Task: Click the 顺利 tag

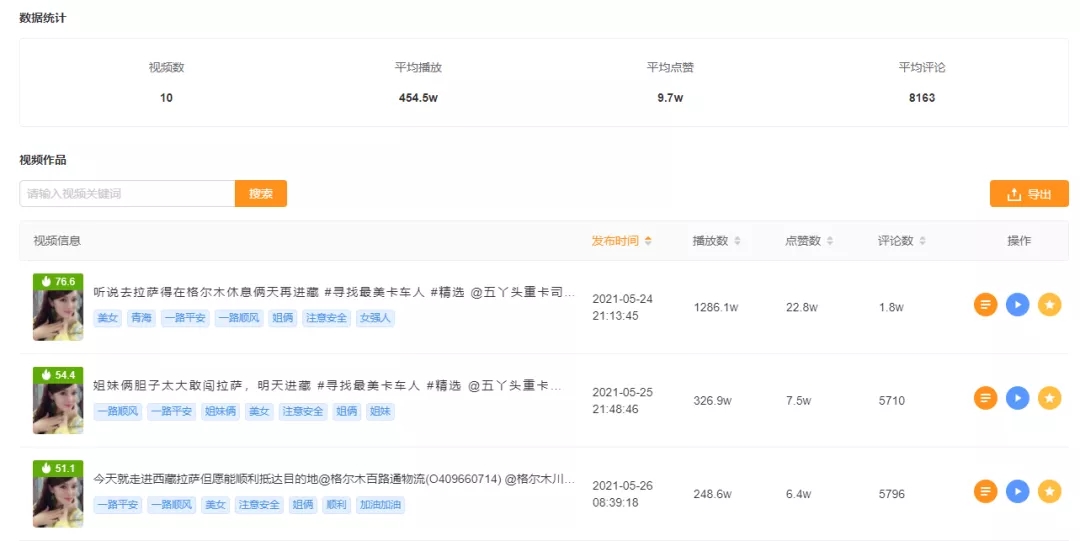Action: point(336,504)
